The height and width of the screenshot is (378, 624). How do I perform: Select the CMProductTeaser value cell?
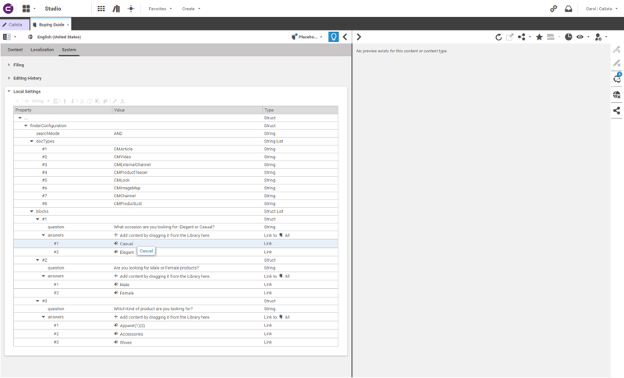point(187,172)
